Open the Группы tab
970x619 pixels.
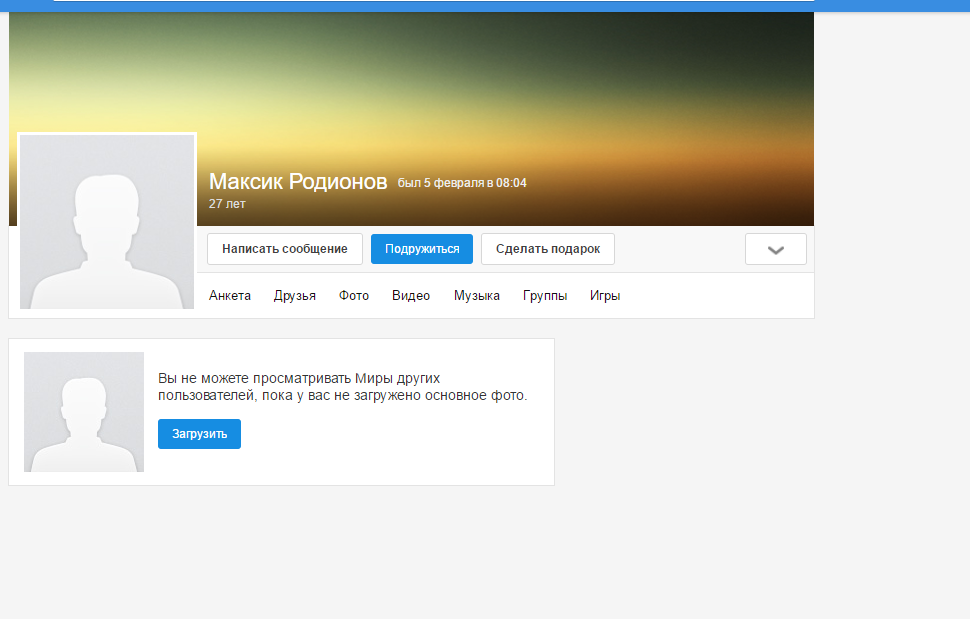coord(545,296)
